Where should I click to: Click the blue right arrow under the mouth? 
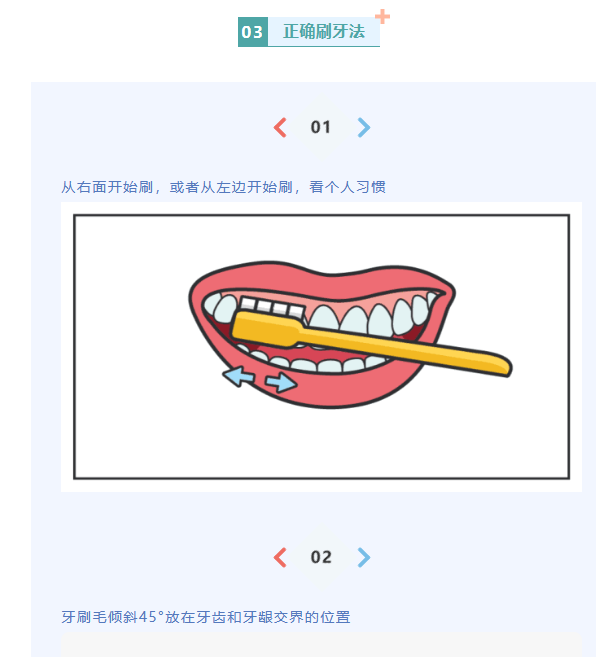(x=281, y=382)
